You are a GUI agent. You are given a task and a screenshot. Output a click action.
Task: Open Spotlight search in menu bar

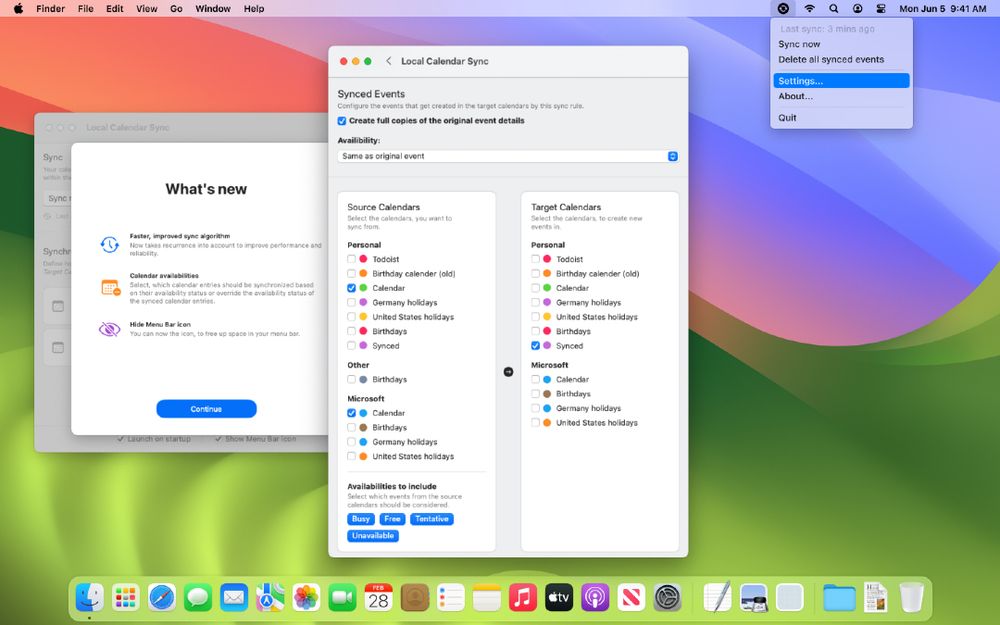834,8
